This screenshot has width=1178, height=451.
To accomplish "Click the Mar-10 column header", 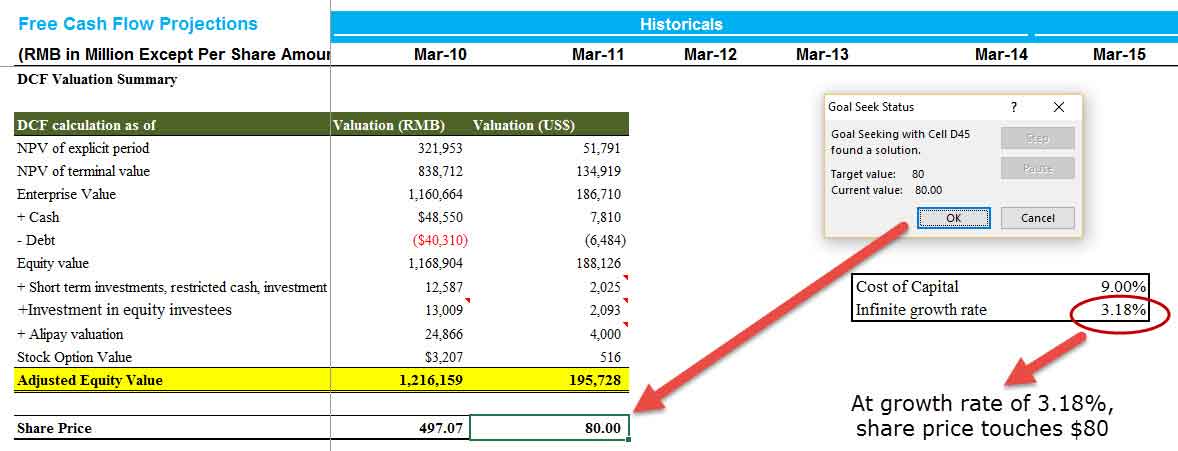I will [439, 55].
